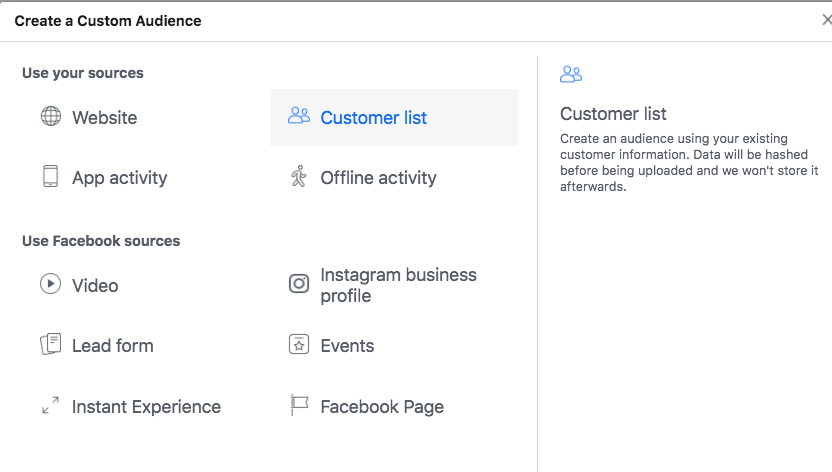Viewport: 832px width, 472px height.
Task: Click the Customer list heading in right panel
Action: [x=613, y=113]
